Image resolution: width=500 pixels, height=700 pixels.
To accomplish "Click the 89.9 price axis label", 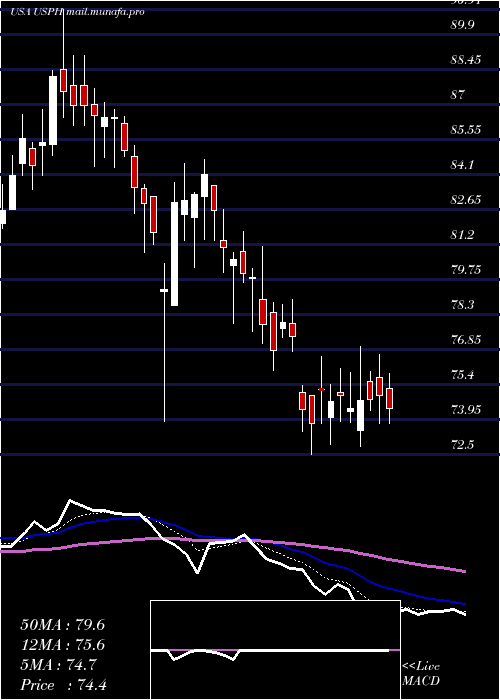I will coord(464,25).
